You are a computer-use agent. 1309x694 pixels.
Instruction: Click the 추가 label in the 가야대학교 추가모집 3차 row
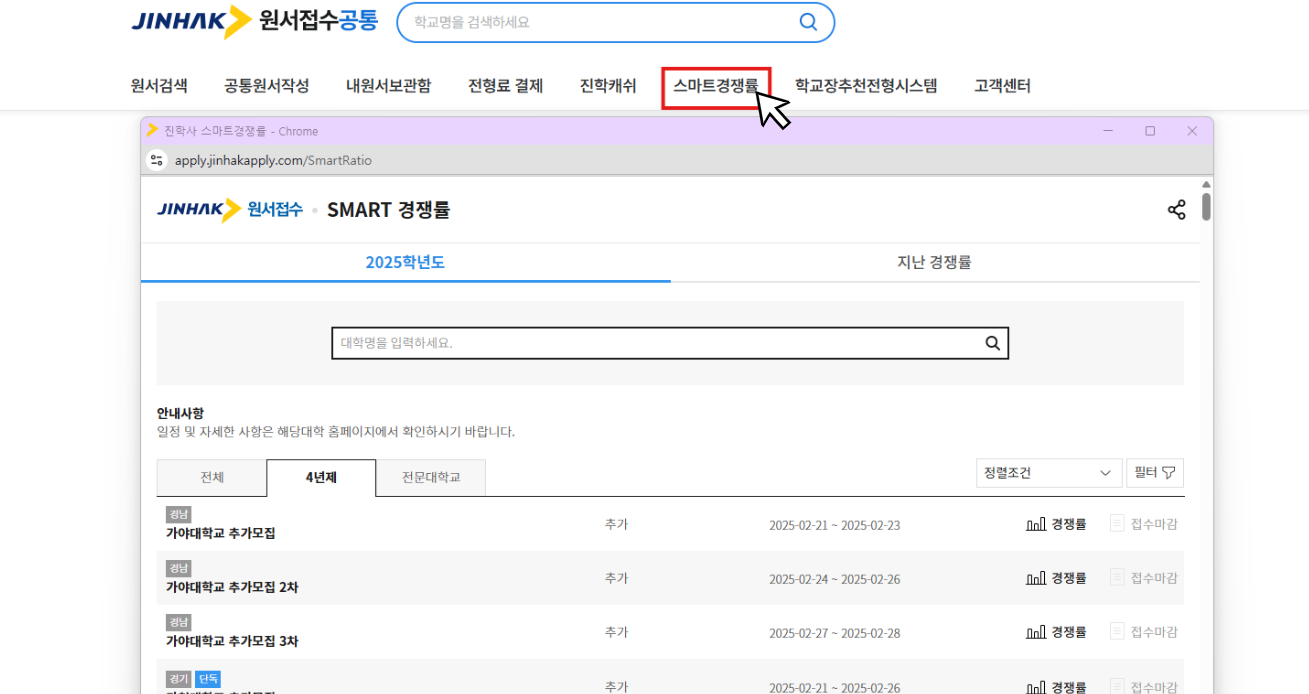coord(616,632)
